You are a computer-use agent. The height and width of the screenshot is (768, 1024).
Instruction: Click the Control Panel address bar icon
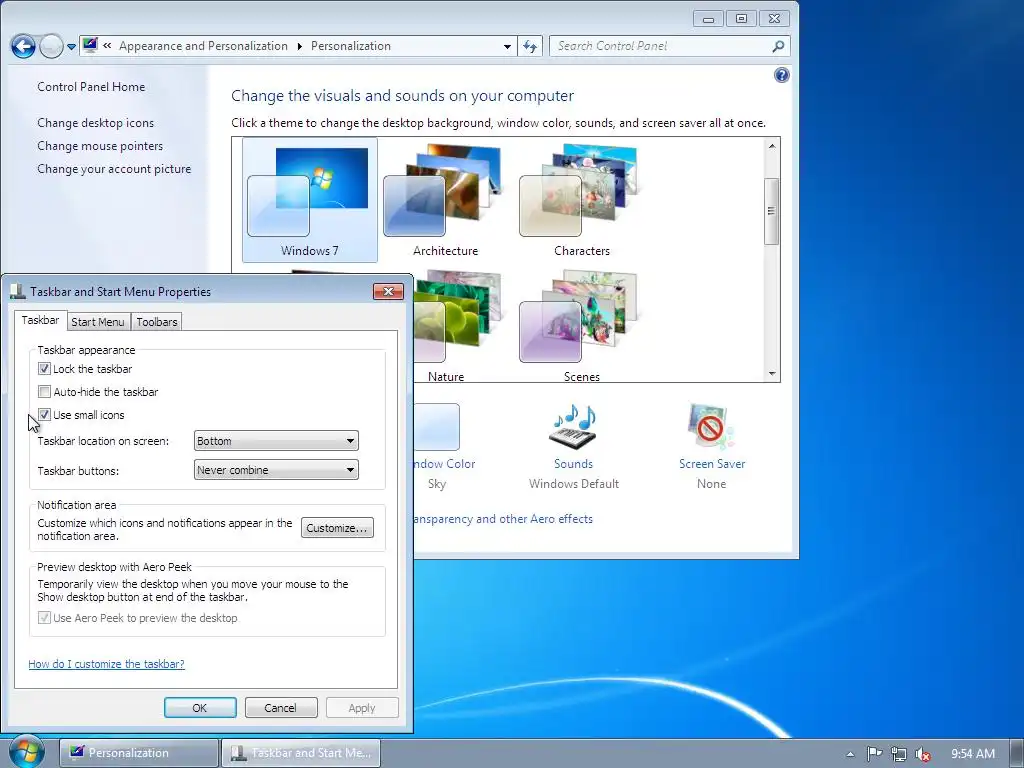(x=90, y=45)
